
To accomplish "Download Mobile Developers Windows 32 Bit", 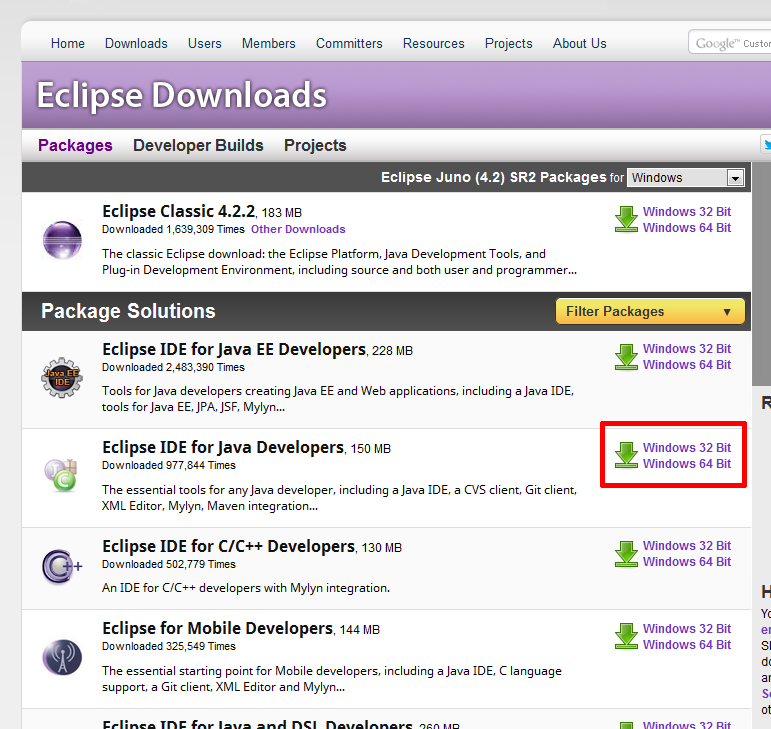I will 687,629.
